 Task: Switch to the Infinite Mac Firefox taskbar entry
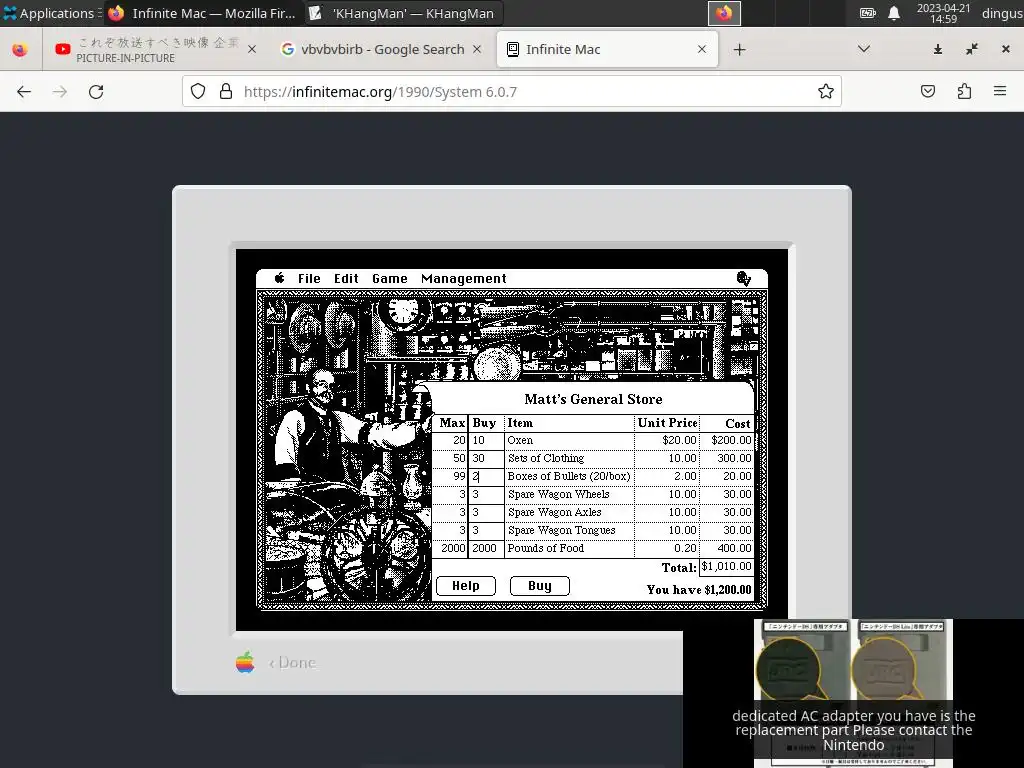point(202,13)
